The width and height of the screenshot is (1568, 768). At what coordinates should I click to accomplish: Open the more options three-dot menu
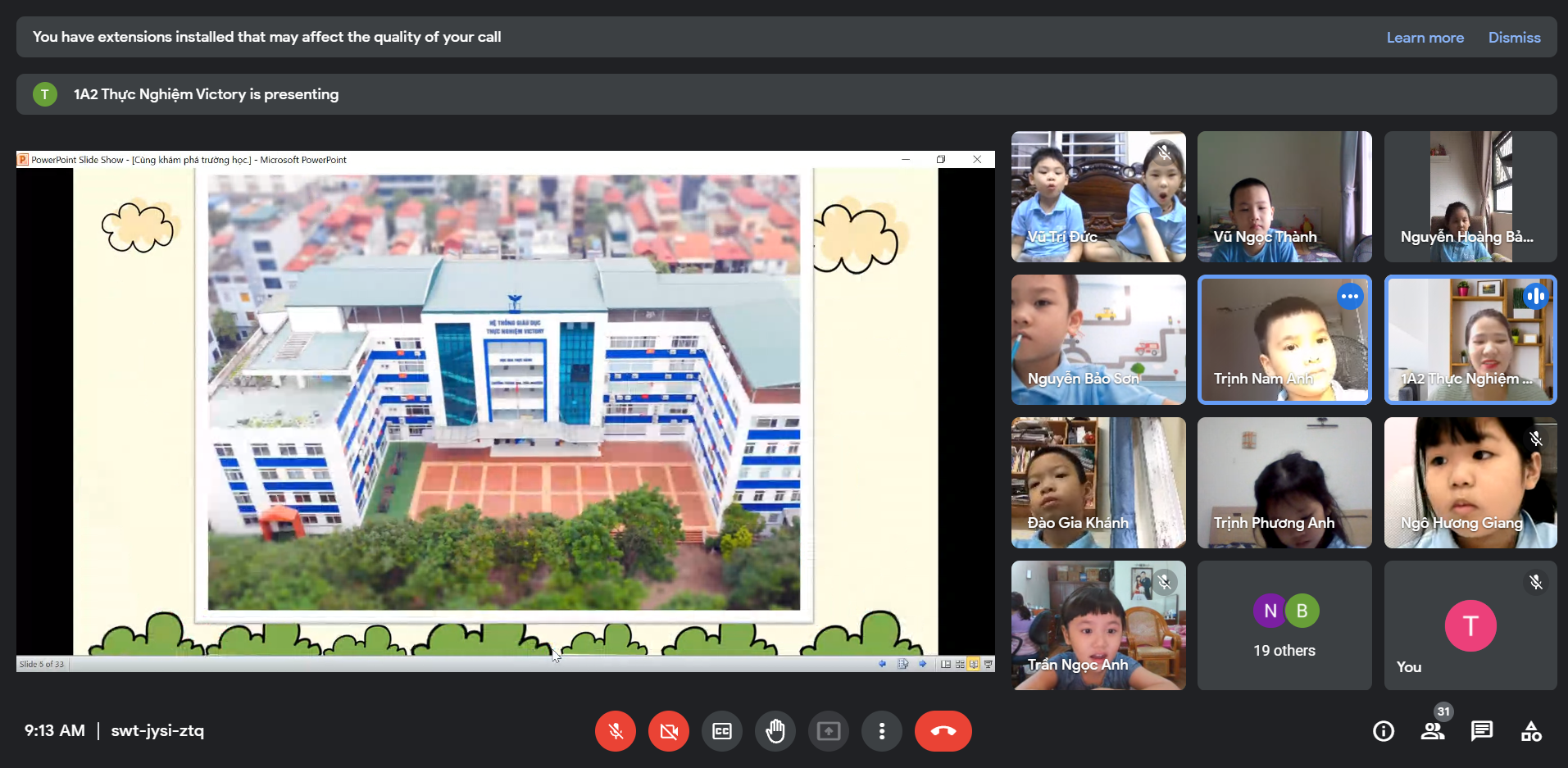882,731
